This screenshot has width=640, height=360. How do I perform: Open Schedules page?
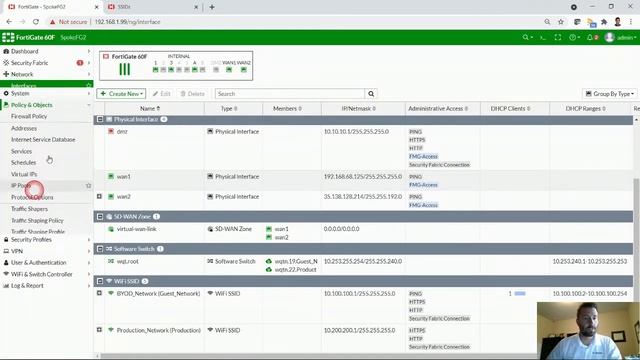click(x=23, y=162)
